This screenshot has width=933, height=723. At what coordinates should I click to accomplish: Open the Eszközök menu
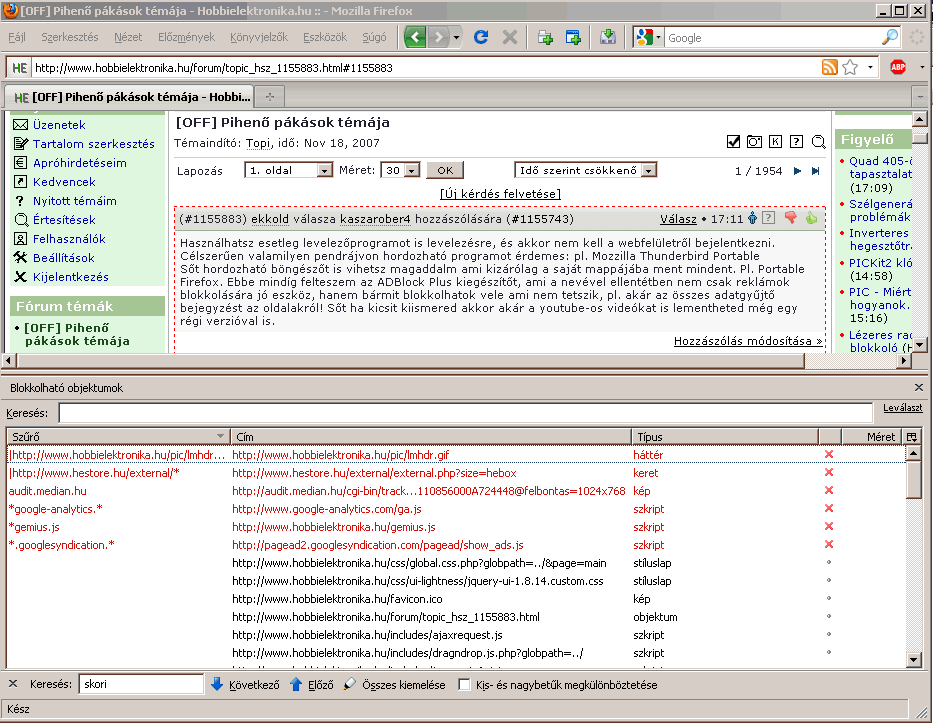tap(325, 37)
